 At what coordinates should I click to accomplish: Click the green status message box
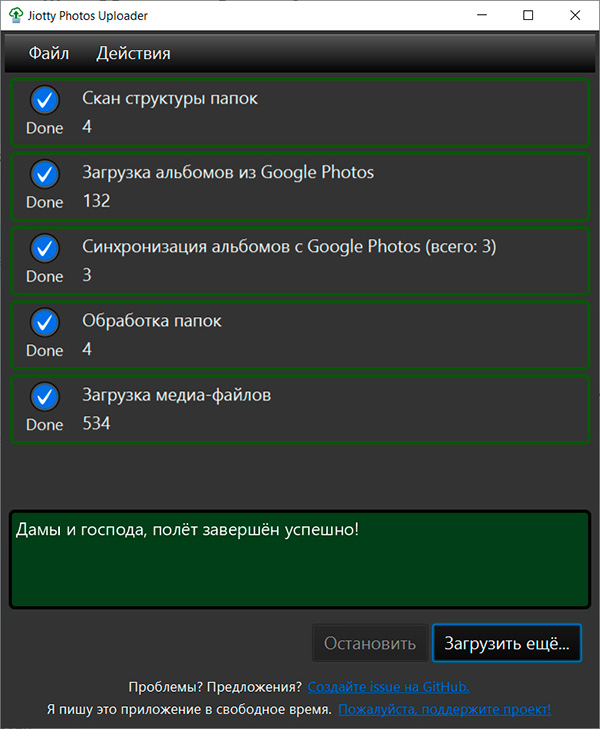coord(300,560)
